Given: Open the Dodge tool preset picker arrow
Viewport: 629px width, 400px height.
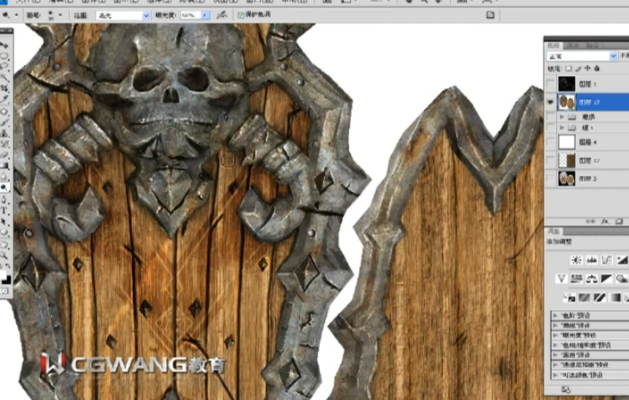Looking at the screenshot, I should [16, 15].
